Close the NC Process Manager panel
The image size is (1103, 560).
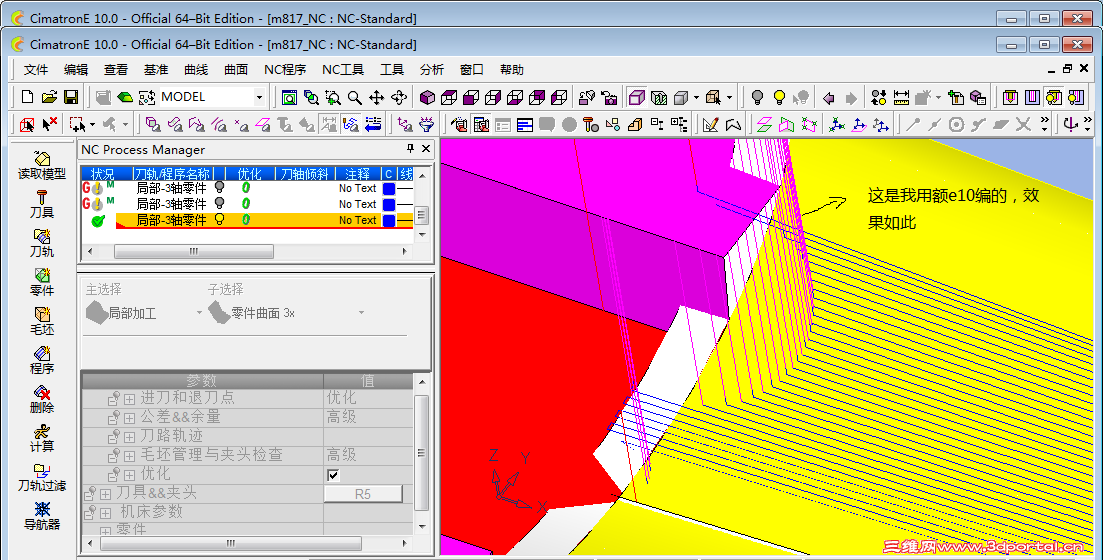tap(426, 149)
